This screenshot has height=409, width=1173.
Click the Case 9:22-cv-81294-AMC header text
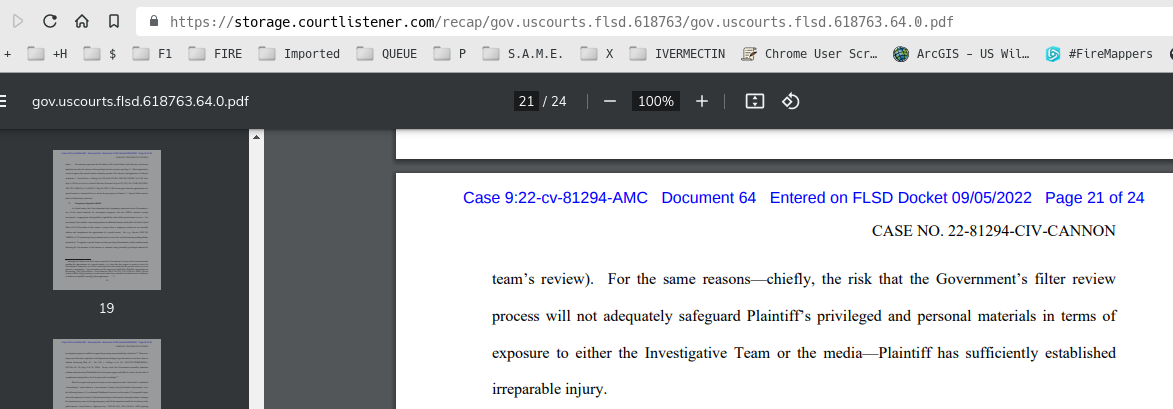coord(555,198)
